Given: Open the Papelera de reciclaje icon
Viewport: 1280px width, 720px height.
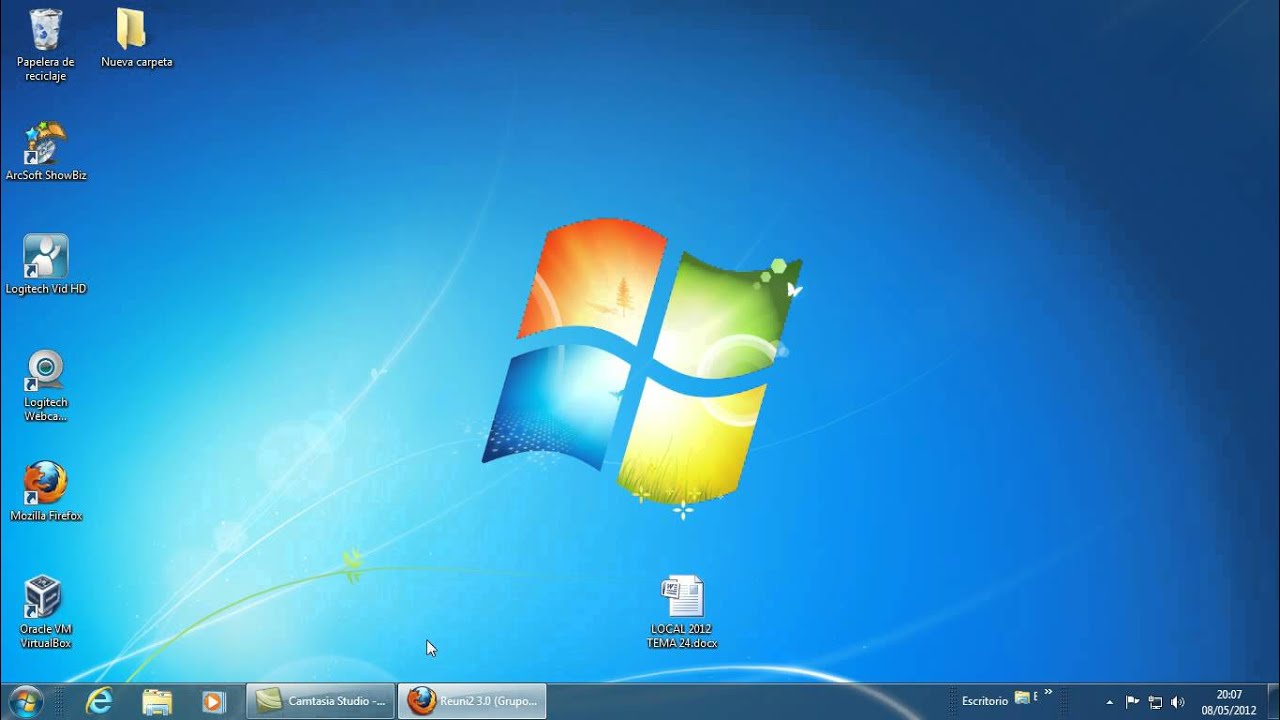Looking at the screenshot, I should pos(45,46).
